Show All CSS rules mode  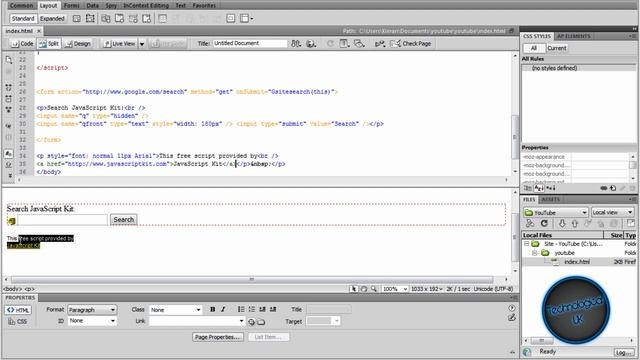click(533, 48)
